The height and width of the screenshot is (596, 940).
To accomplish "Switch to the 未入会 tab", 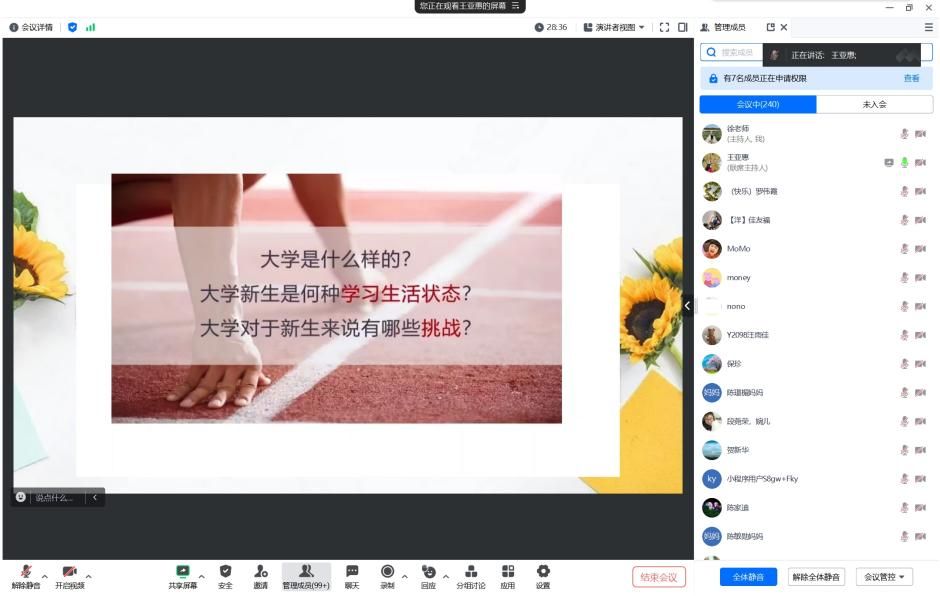I will (874, 104).
